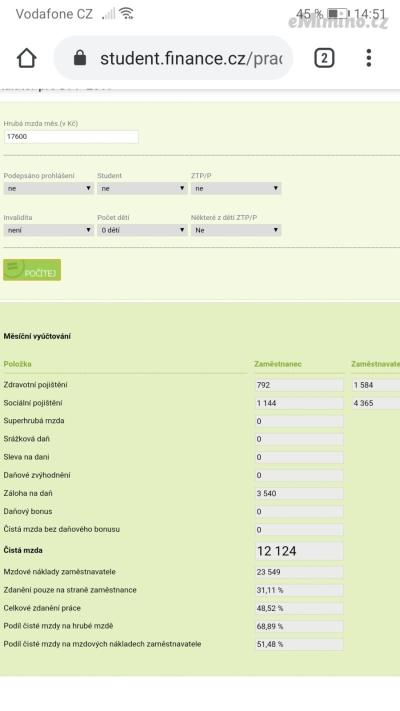Click the Čistá mzda bez daňového bonusu value
The height and width of the screenshot is (711, 400).
[299, 530]
